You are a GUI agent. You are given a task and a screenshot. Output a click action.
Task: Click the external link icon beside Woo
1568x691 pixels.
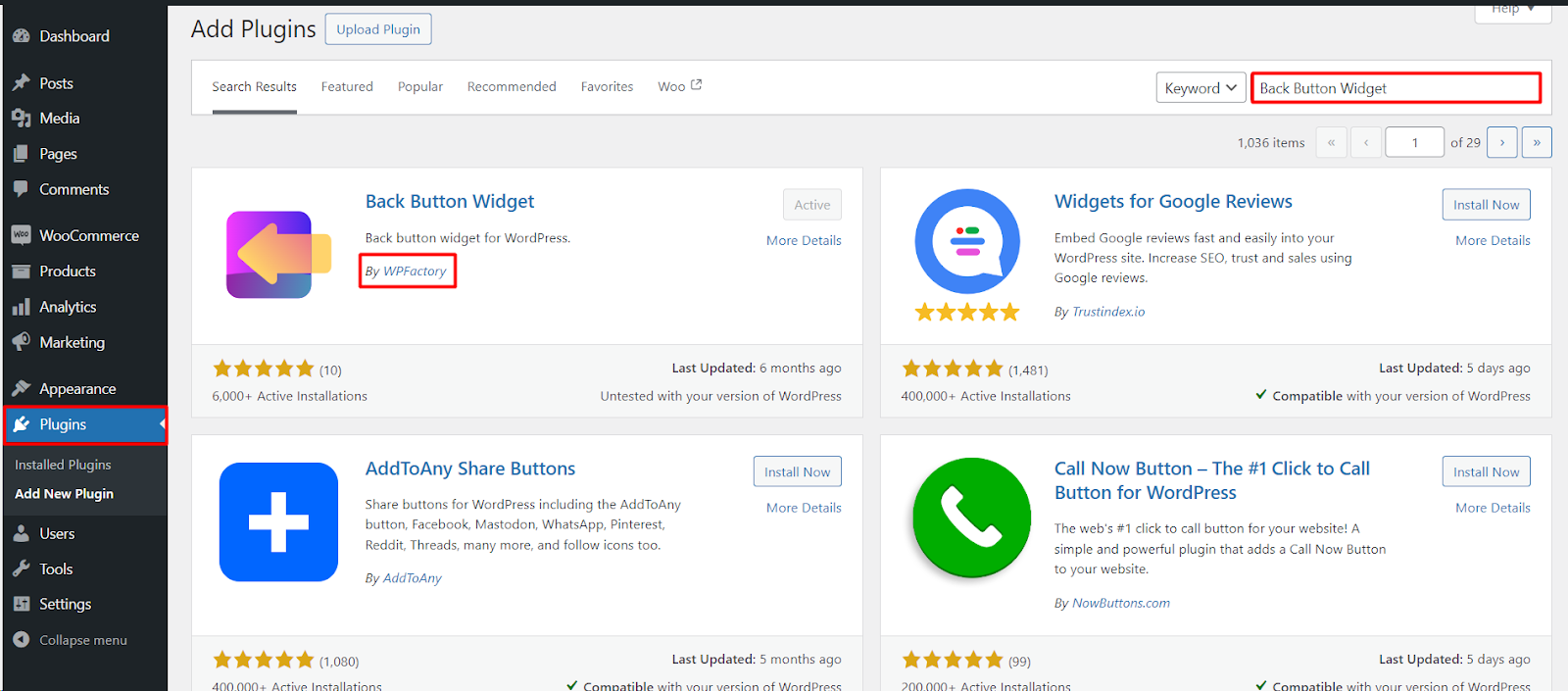tap(697, 85)
